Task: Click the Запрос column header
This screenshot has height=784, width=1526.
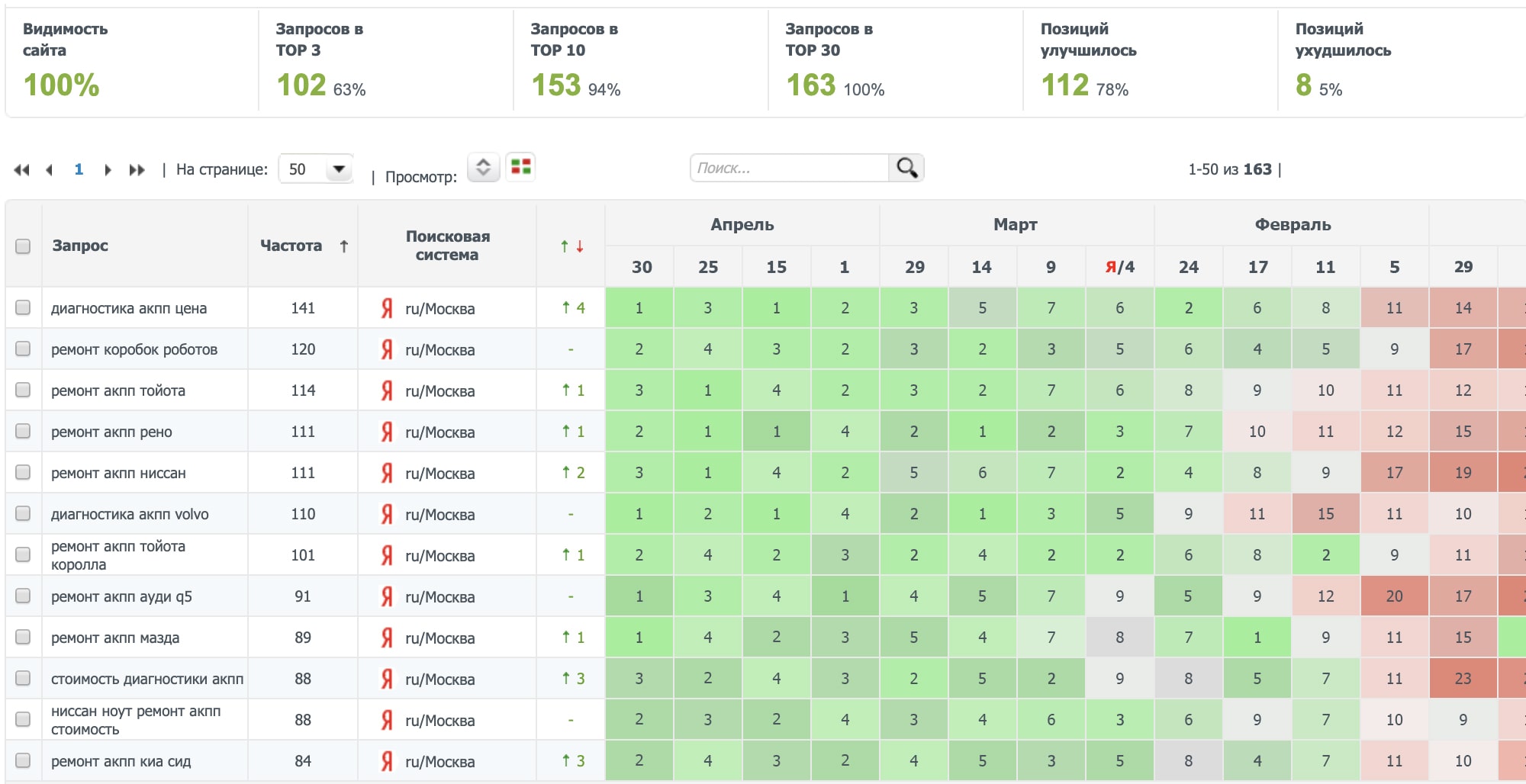Action: point(80,246)
